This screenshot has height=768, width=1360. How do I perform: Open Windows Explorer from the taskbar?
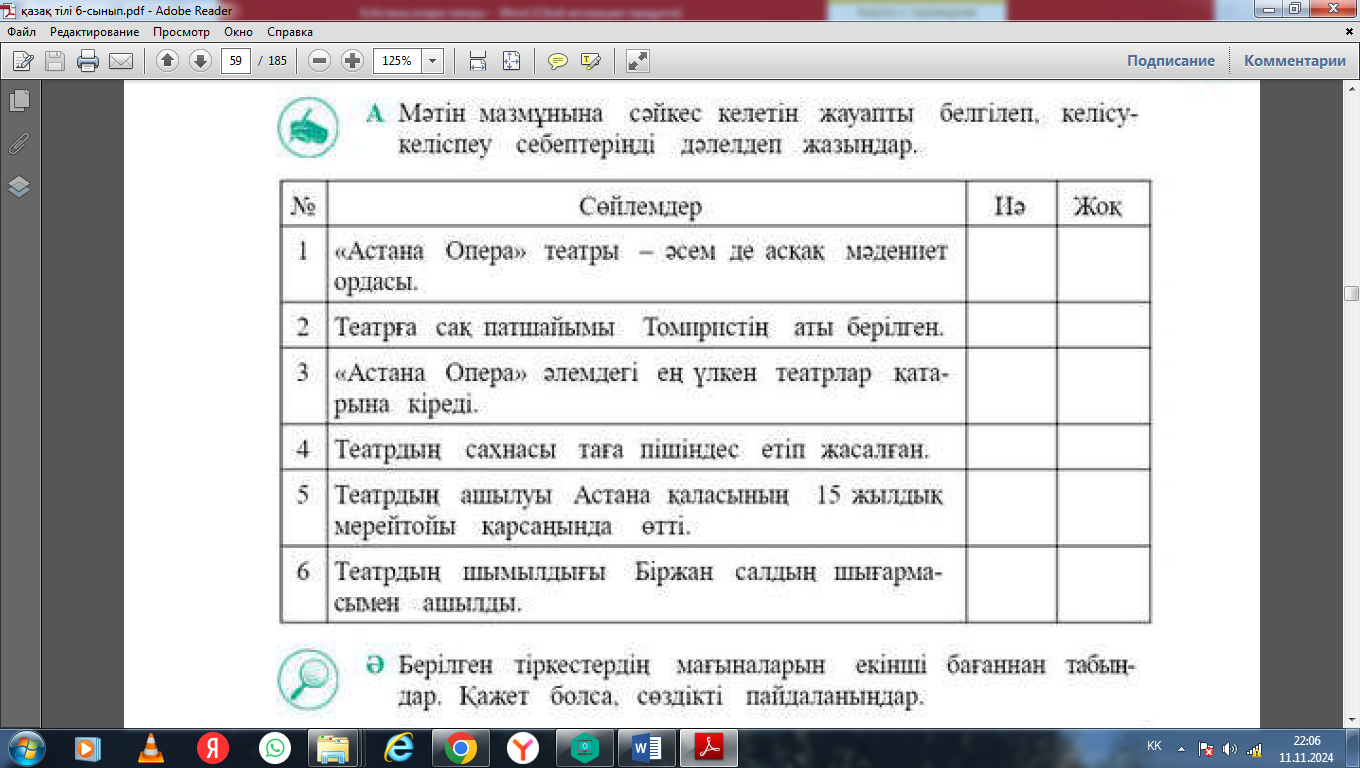[334, 747]
